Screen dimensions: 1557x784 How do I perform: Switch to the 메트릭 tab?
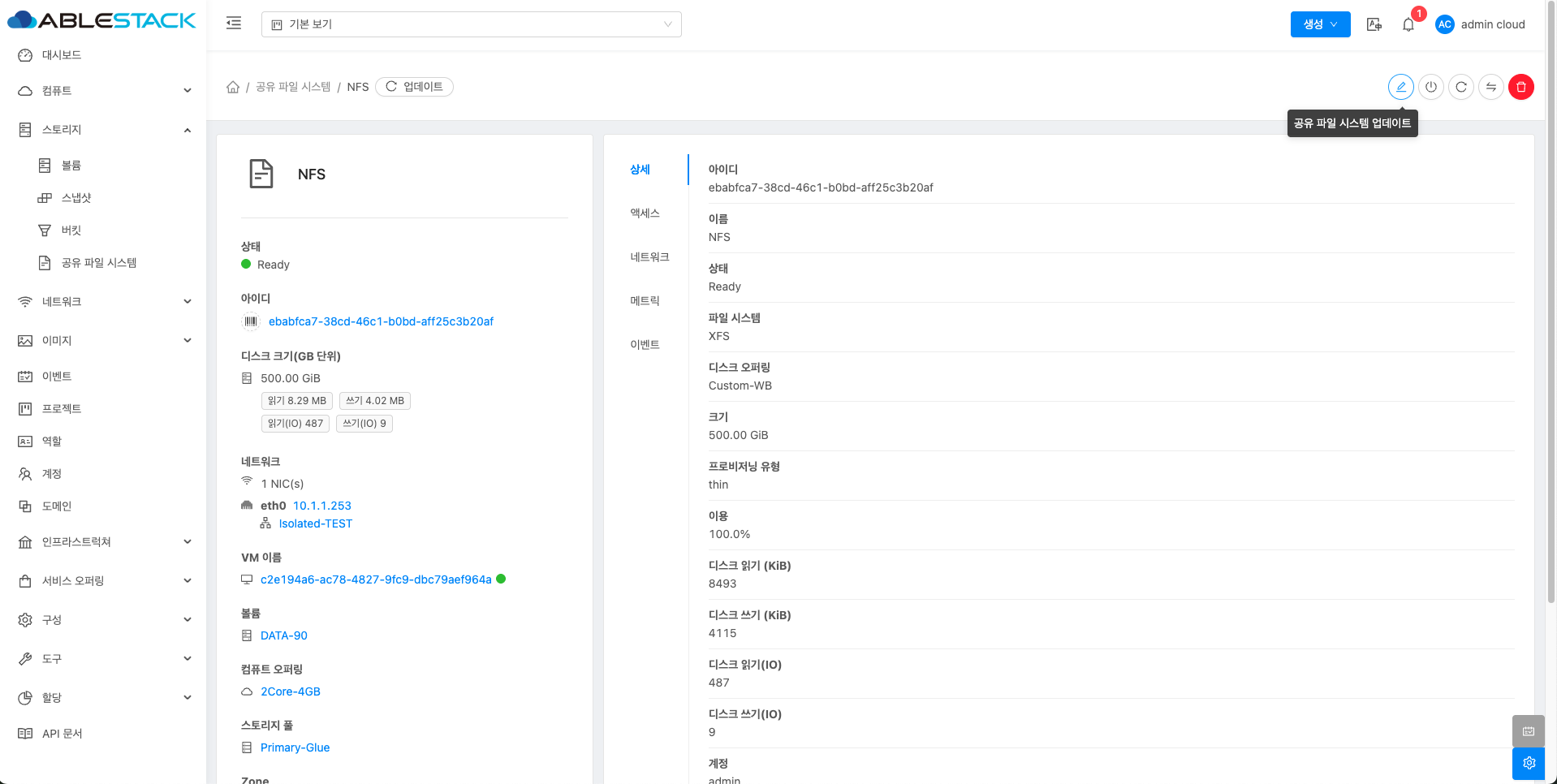pos(645,301)
